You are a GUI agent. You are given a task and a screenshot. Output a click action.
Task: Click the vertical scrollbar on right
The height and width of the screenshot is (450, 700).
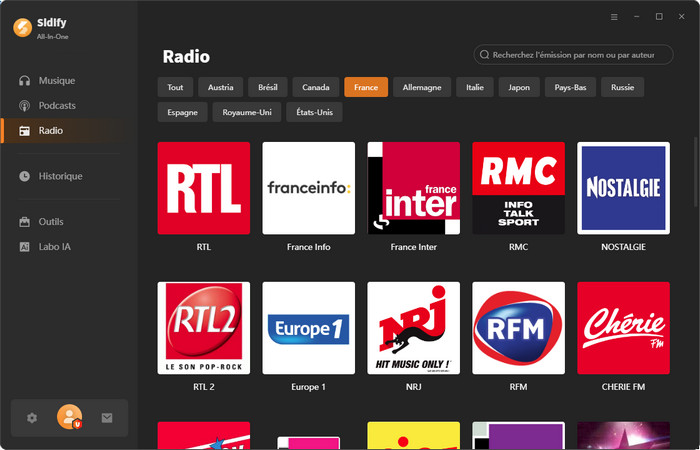tap(695, 170)
